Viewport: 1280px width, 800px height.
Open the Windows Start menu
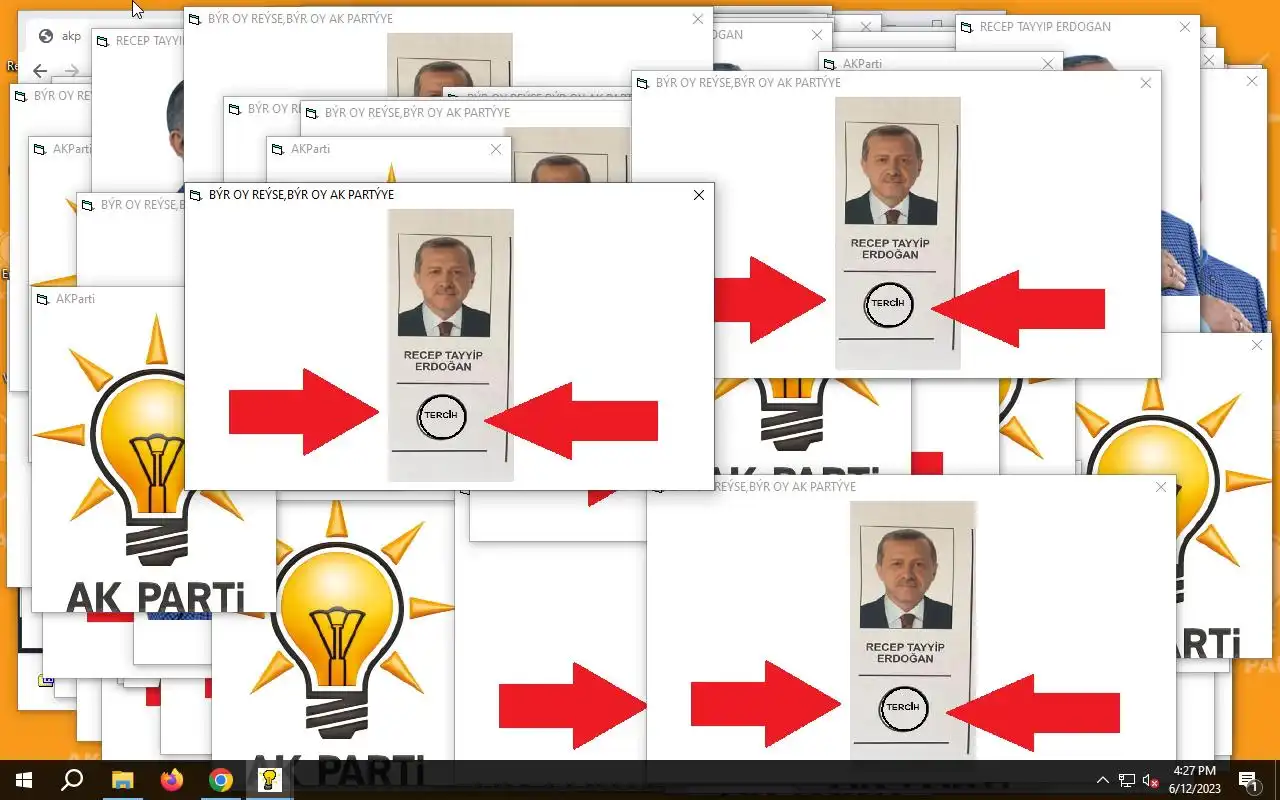tap(24, 780)
